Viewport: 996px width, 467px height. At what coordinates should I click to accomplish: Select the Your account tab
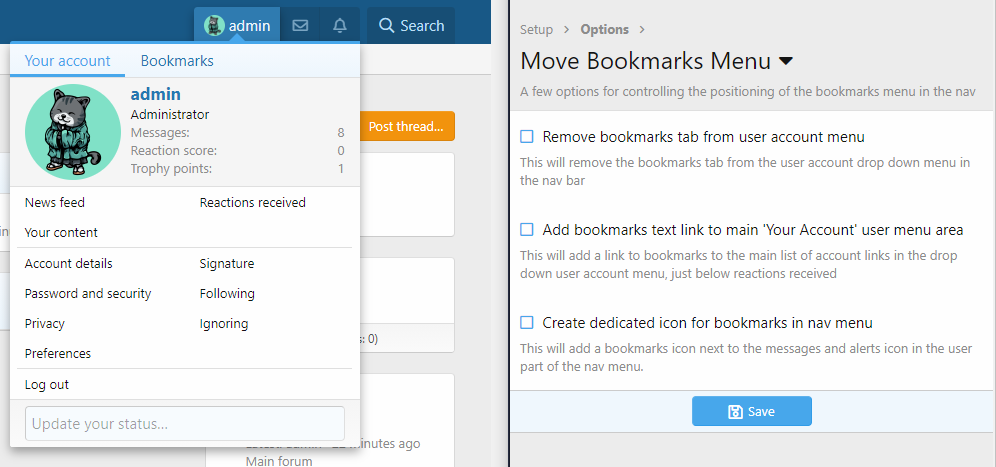tap(68, 61)
